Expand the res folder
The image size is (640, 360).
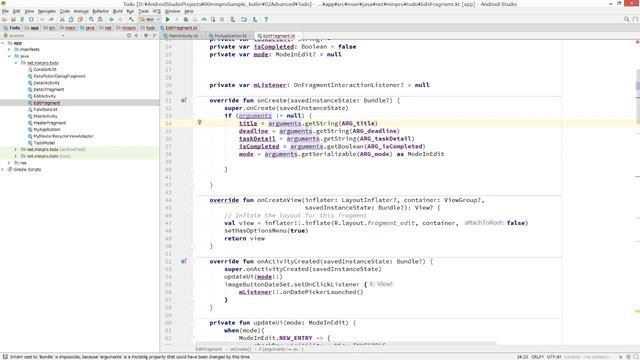click(x=9, y=162)
